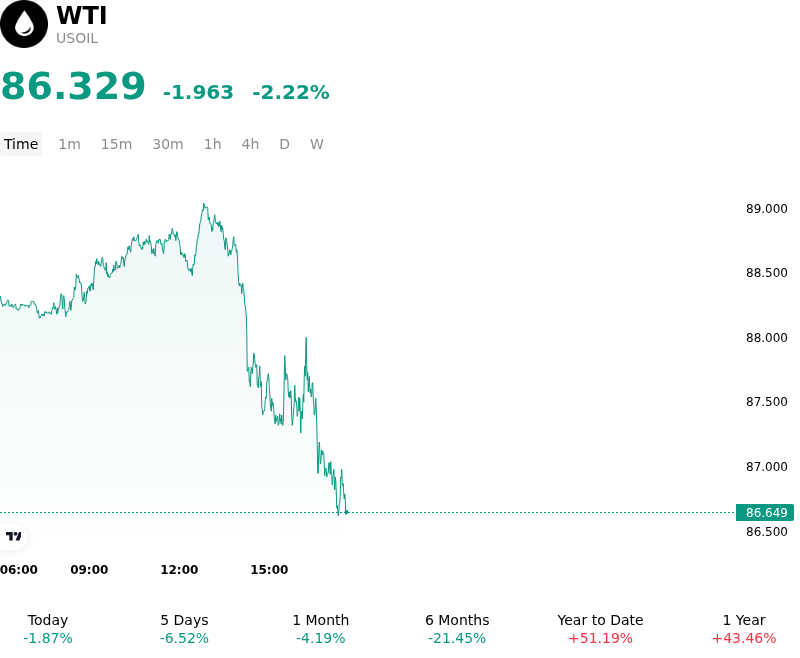Open the TradingView logo badge

[13, 536]
